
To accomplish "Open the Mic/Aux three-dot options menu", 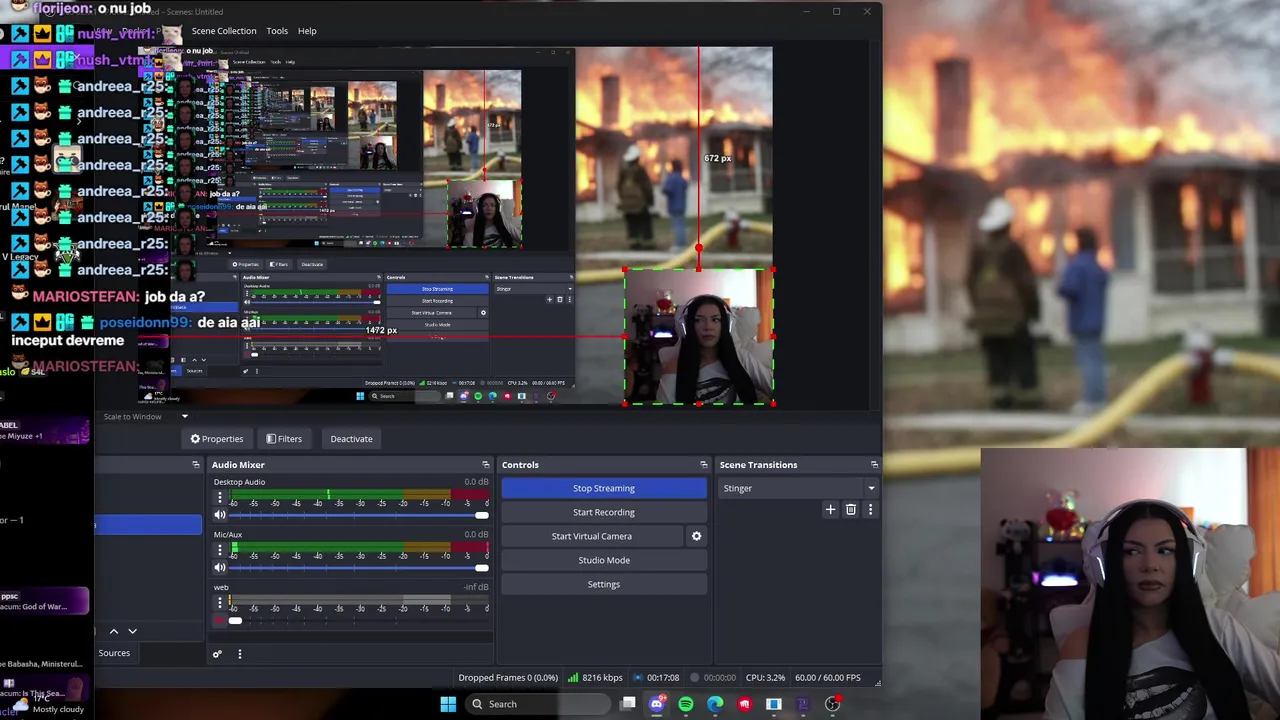I will point(220,549).
